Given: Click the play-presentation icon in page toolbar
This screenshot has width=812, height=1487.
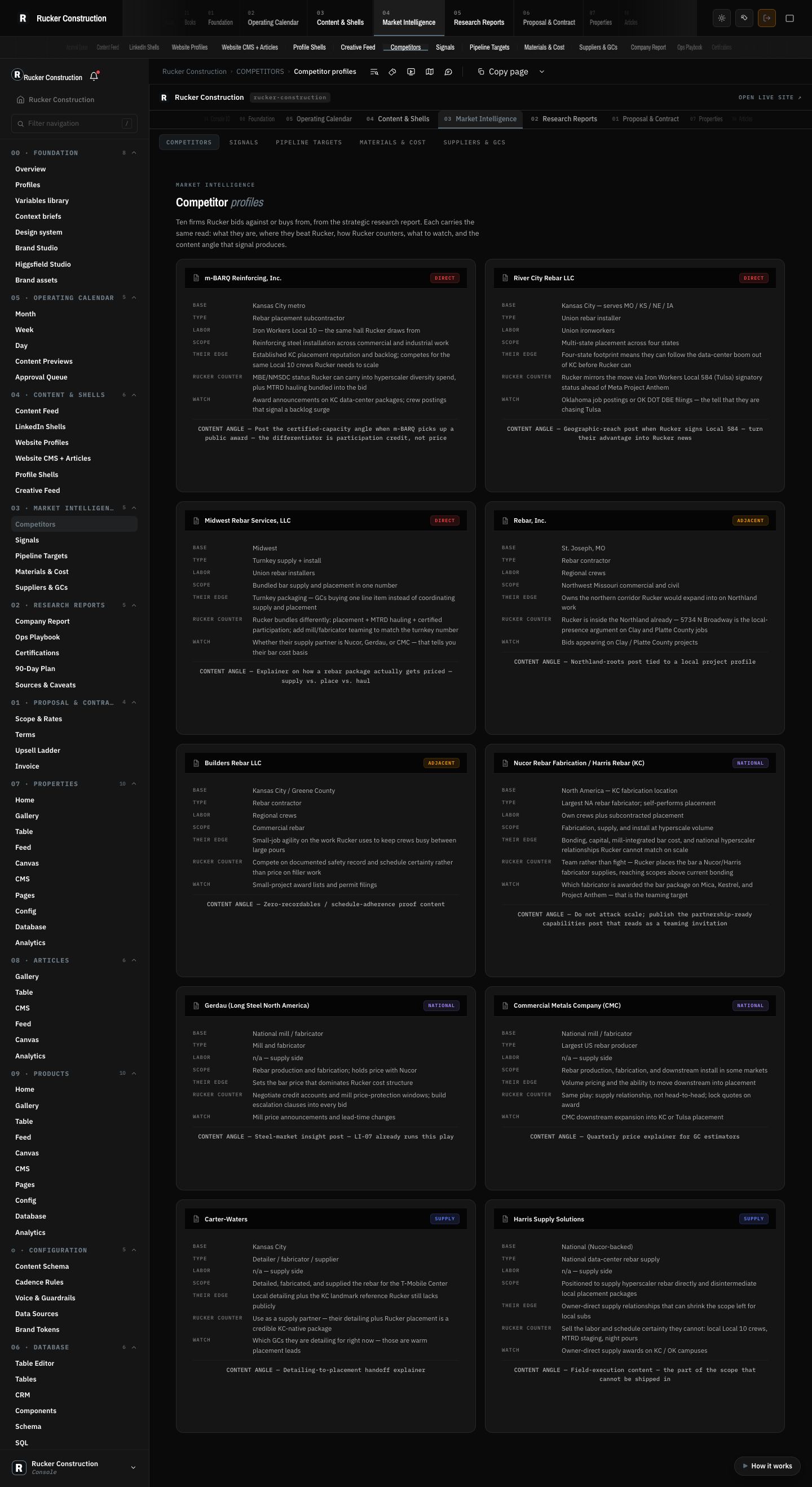Looking at the screenshot, I should click(411, 72).
